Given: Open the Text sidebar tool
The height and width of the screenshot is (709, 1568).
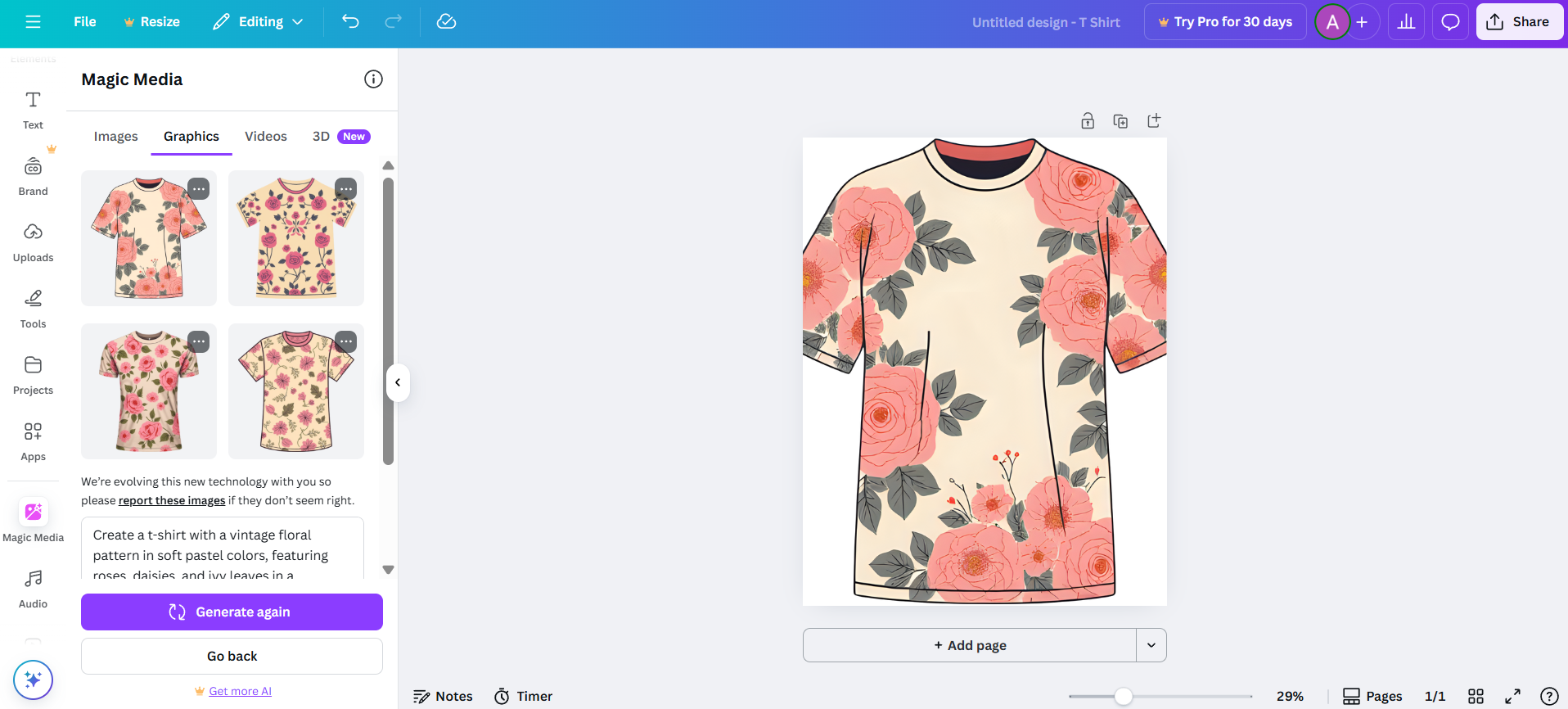Looking at the screenshot, I should point(33,110).
